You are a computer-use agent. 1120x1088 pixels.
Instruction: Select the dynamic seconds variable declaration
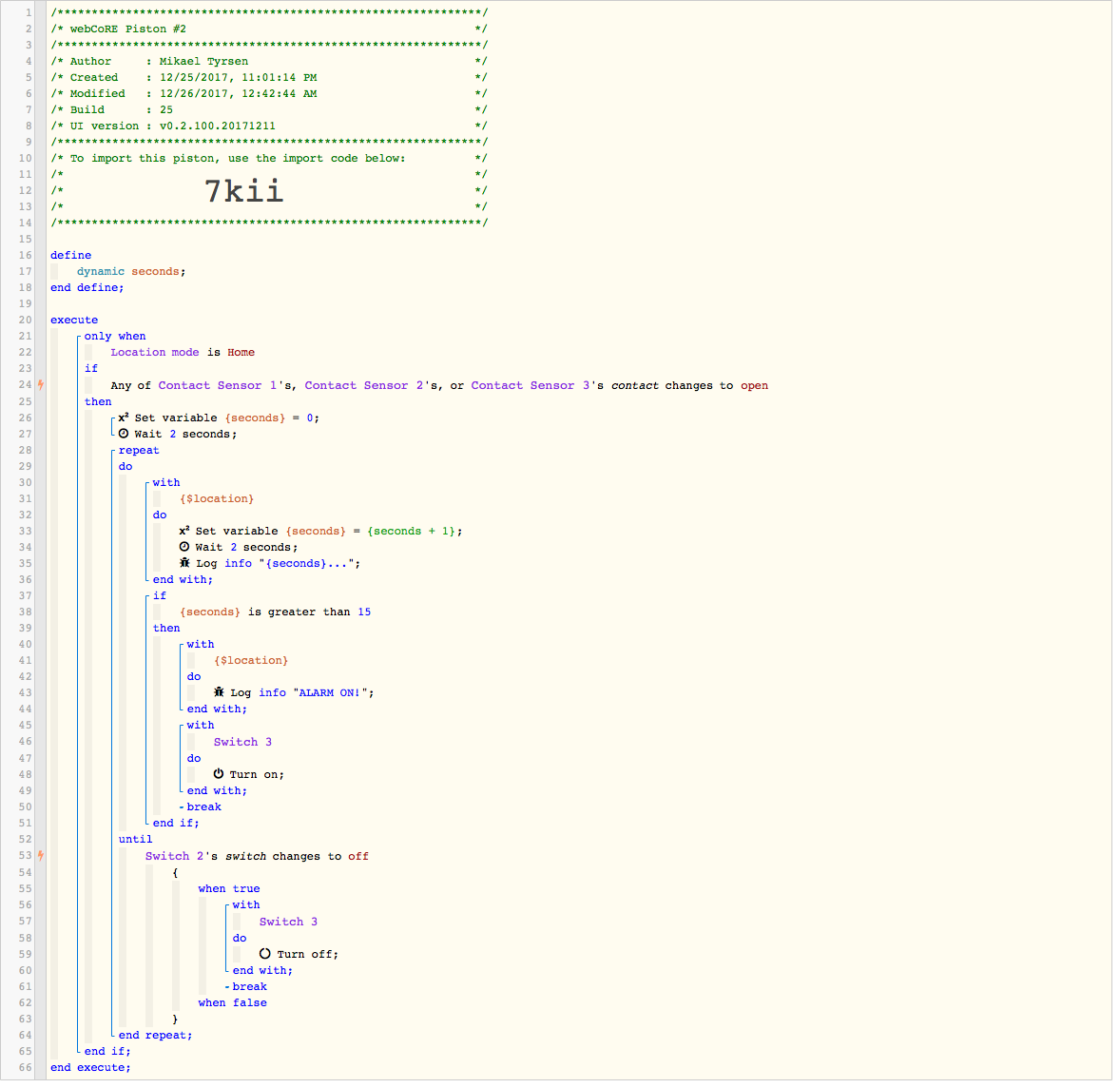point(131,271)
